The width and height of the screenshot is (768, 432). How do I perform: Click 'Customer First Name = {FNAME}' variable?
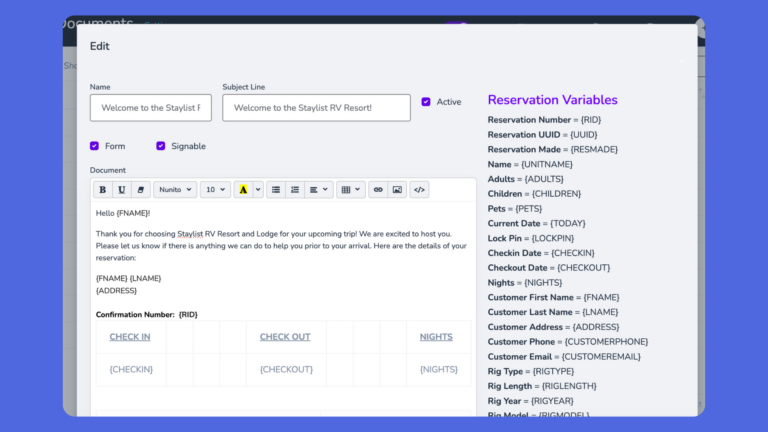click(x=553, y=297)
